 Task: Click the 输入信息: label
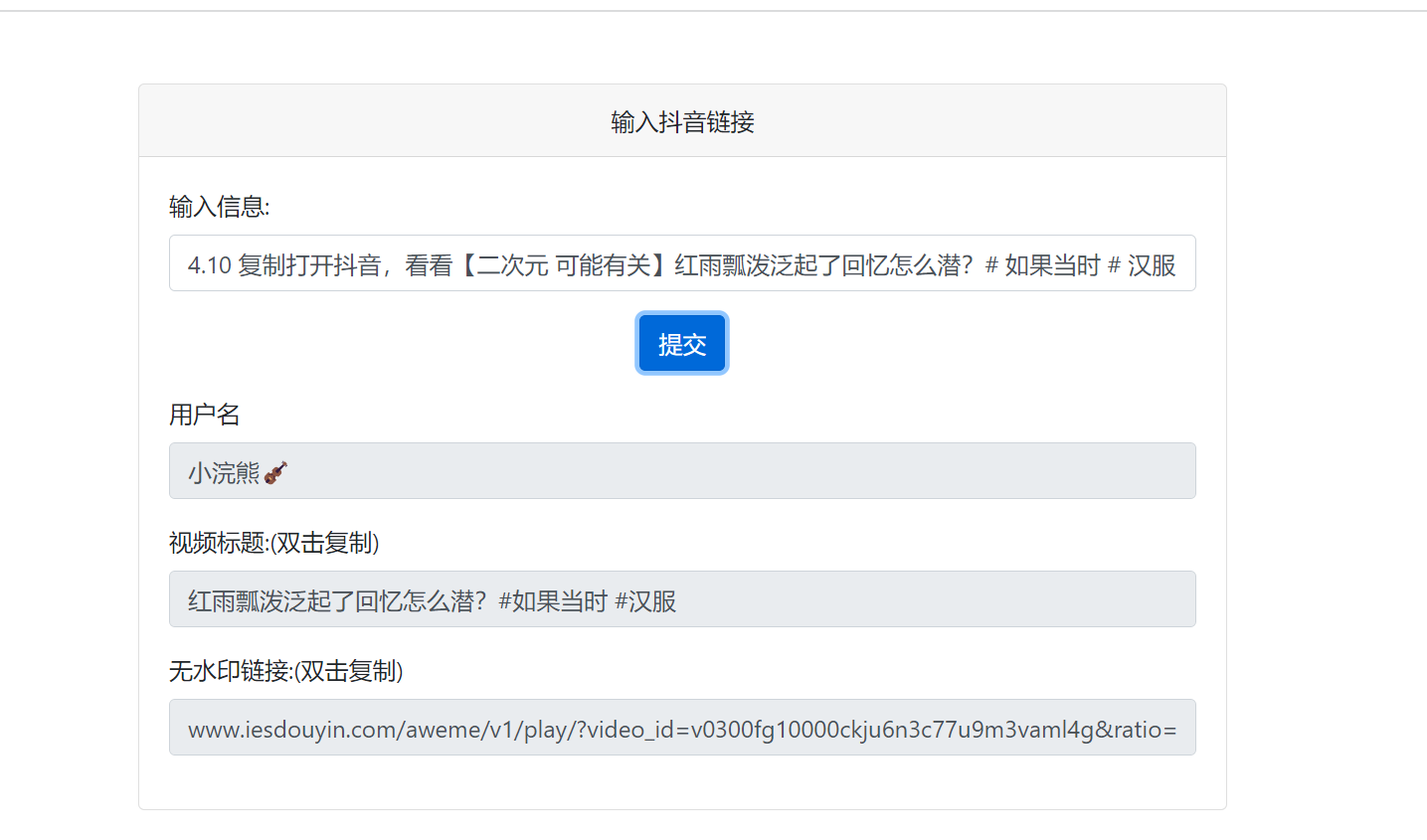[220, 207]
